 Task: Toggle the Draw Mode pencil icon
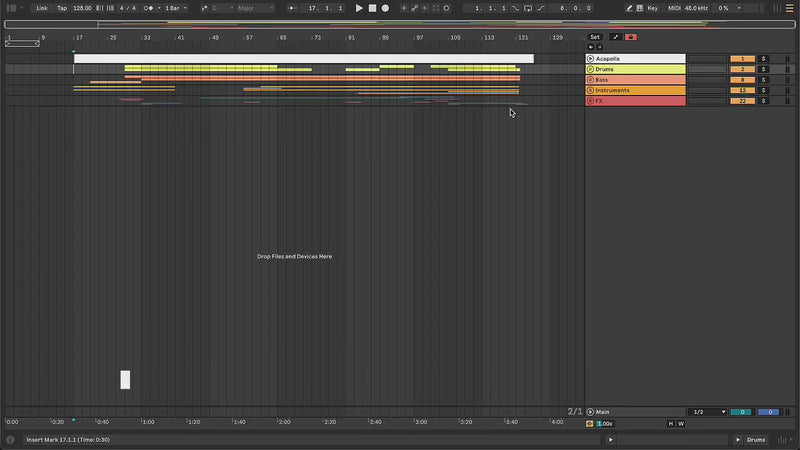pos(629,8)
